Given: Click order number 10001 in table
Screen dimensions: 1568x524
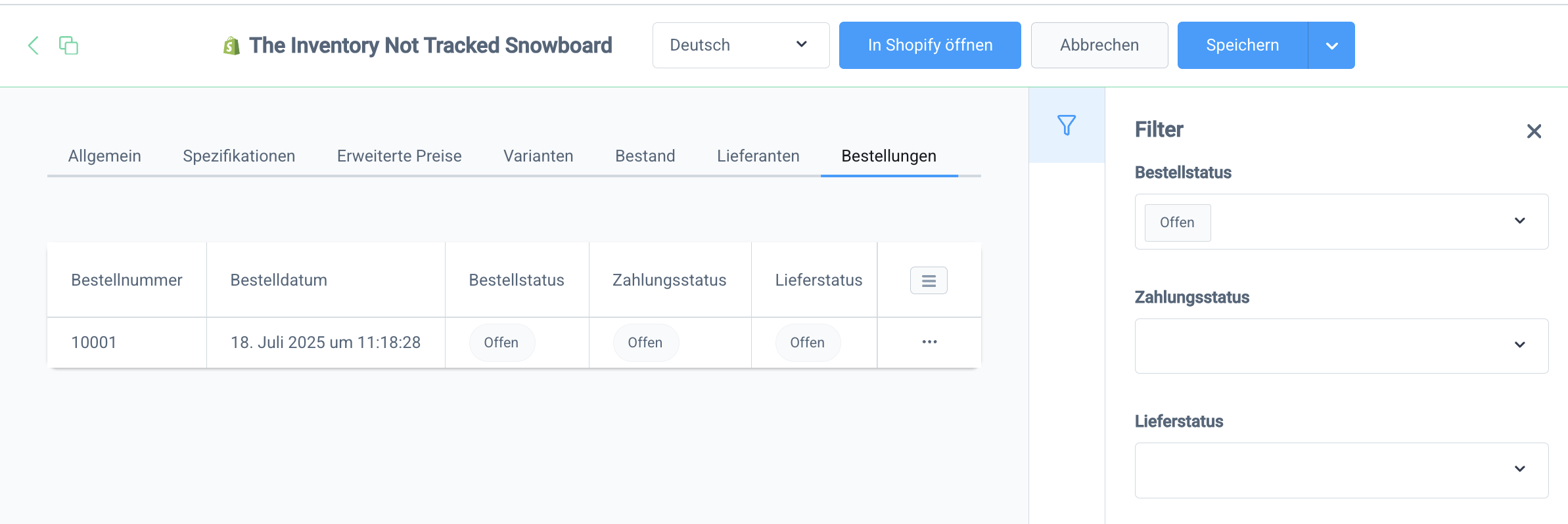Looking at the screenshot, I should click(94, 343).
